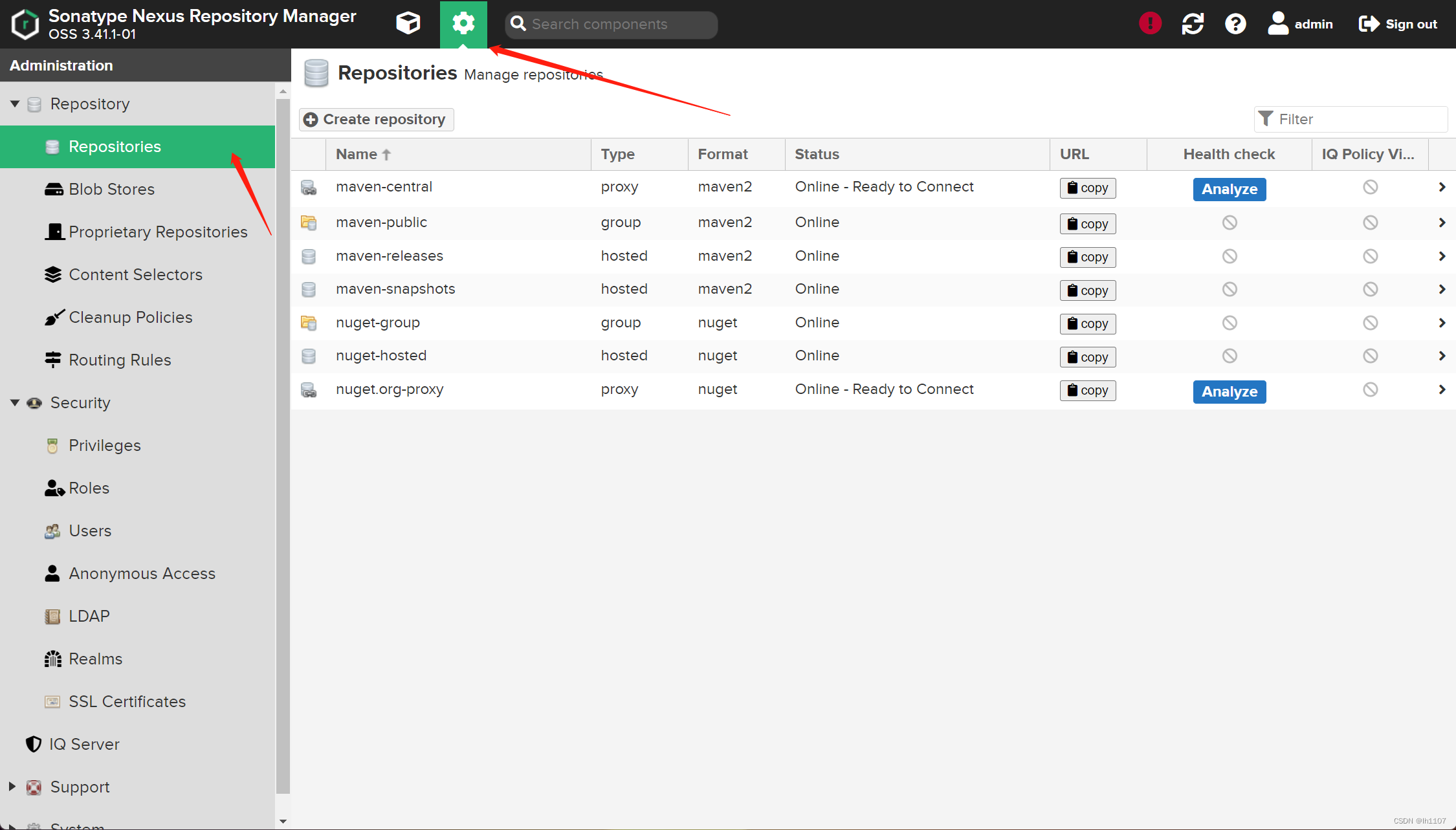Click nuget-group folder icon
The image size is (1456, 830).
click(x=309, y=323)
